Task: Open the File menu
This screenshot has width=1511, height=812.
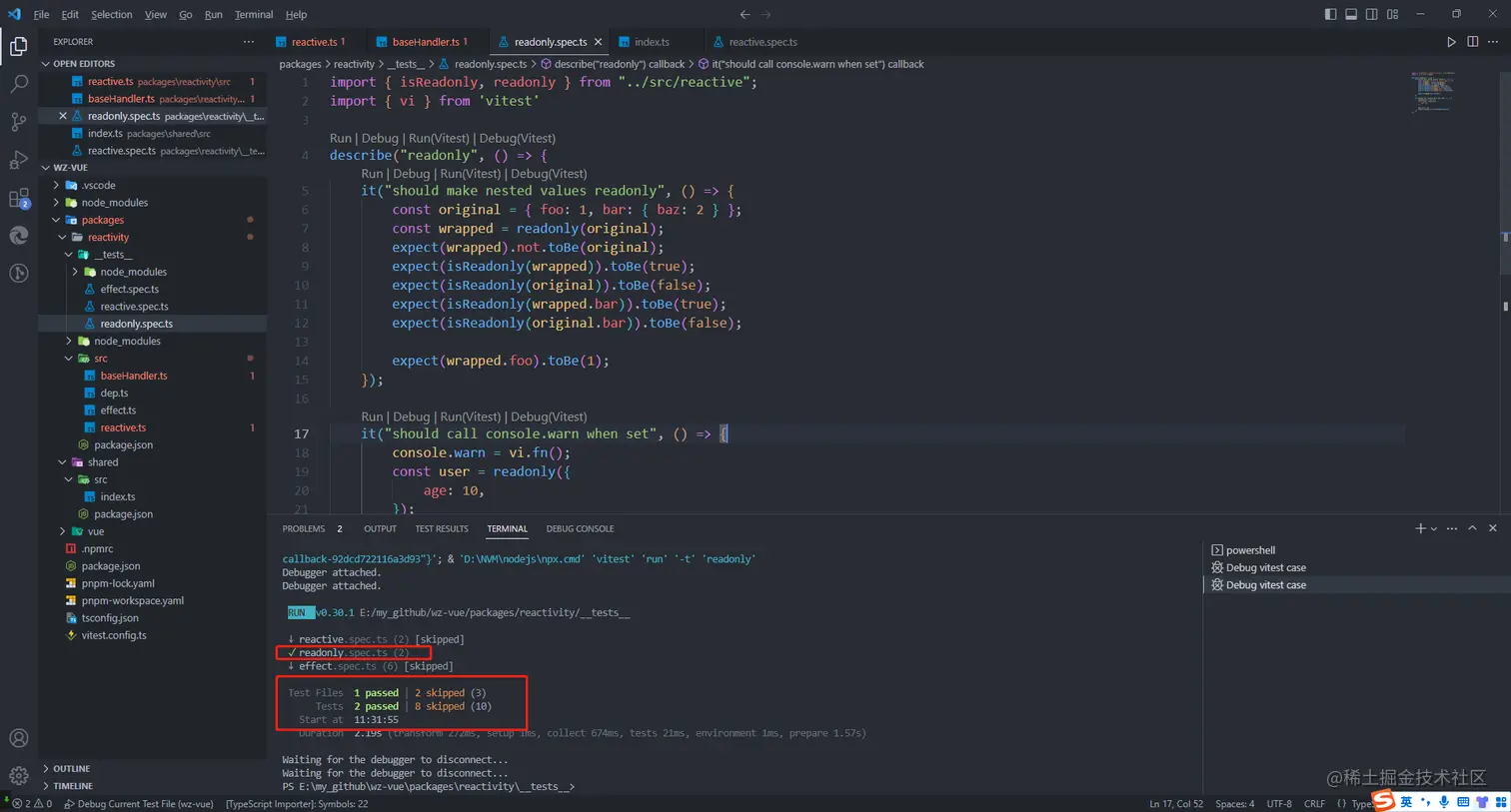Action: click(x=41, y=14)
